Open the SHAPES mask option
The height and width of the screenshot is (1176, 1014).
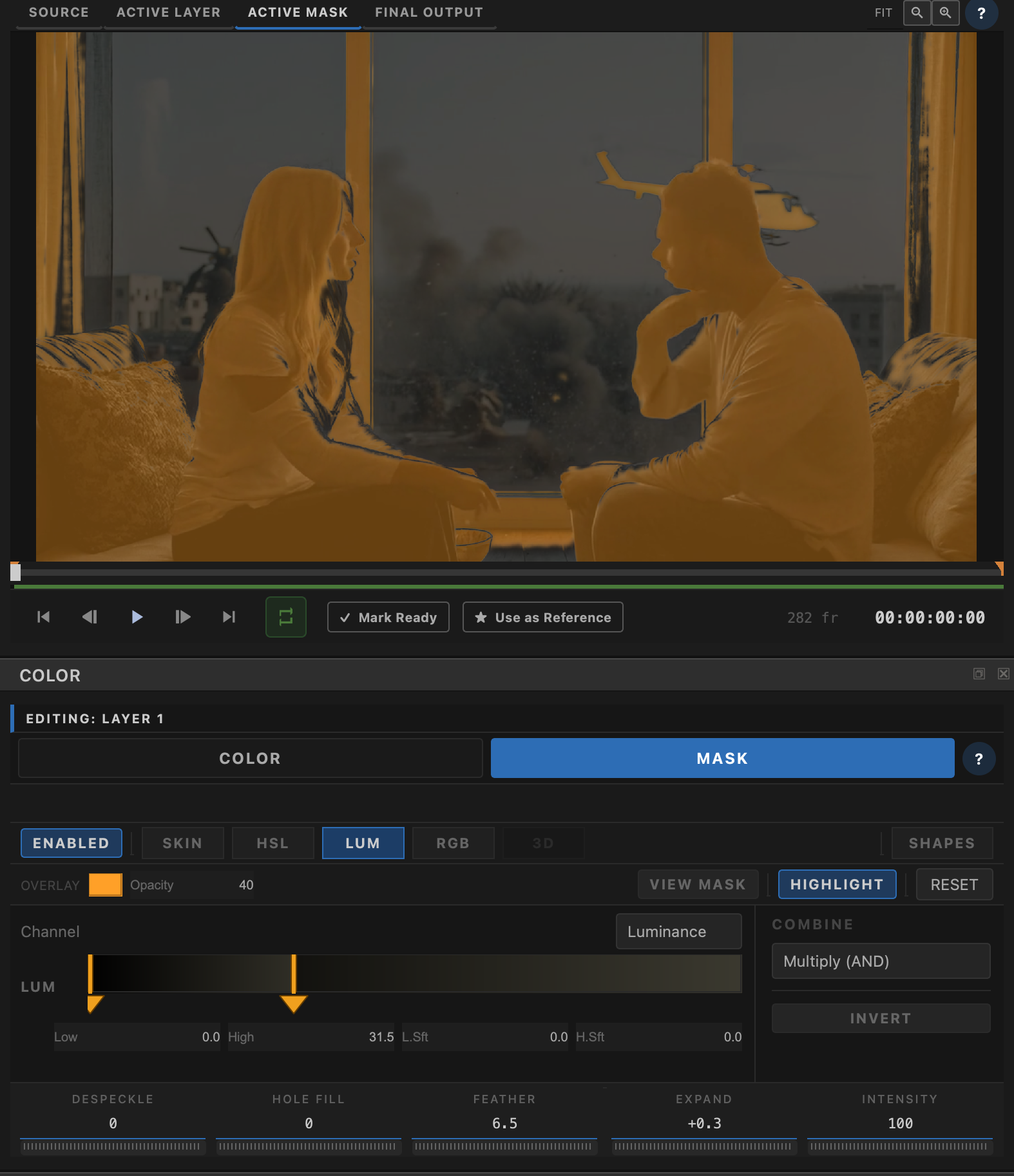click(942, 843)
